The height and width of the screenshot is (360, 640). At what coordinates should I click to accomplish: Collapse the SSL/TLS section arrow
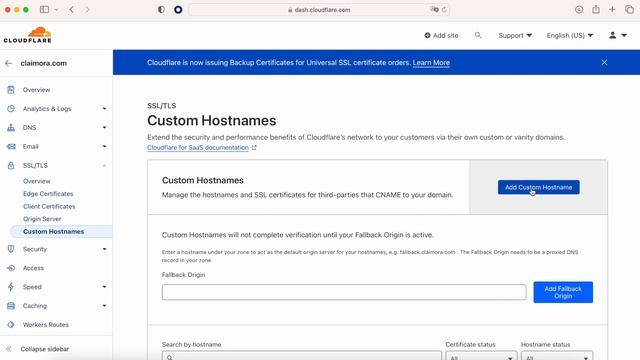(104, 165)
